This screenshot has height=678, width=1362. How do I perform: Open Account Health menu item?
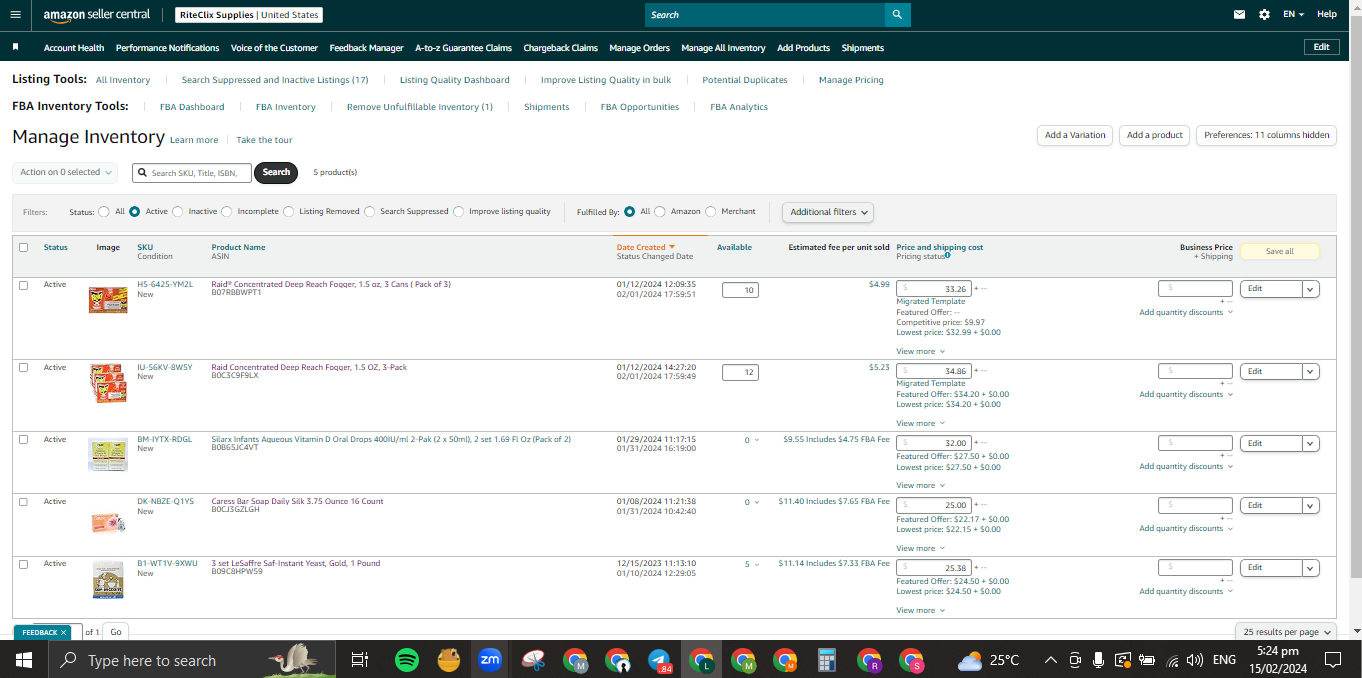[x=74, y=48]
